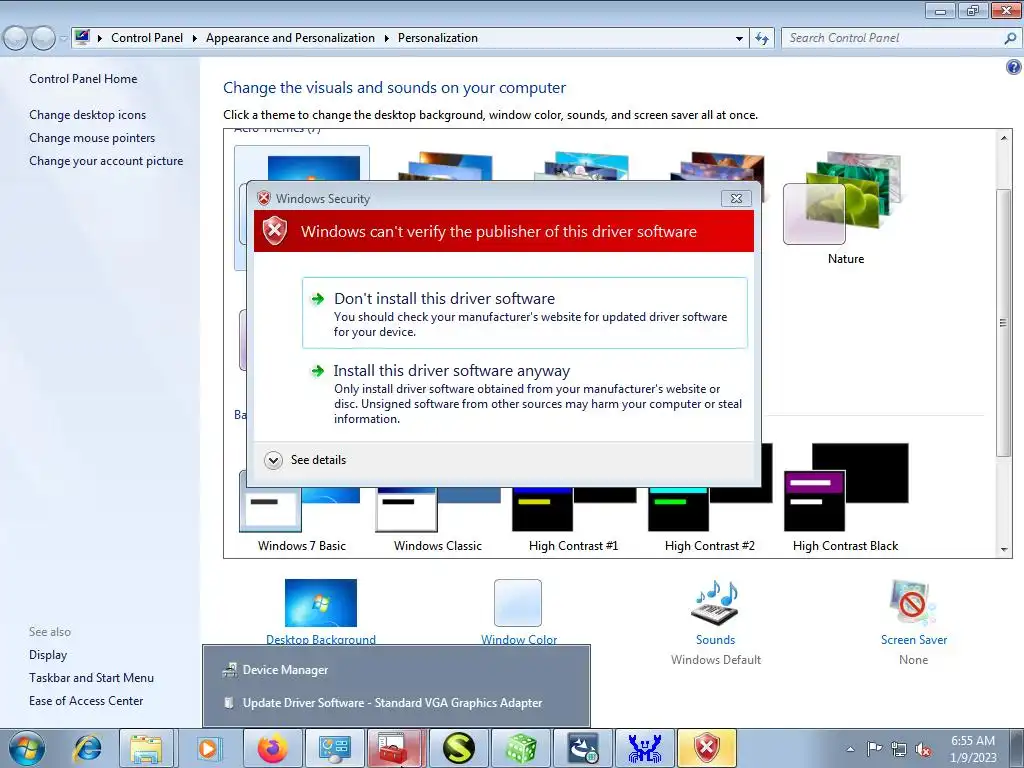Screen dimensions: 1024x768
Task: Launch Windows Media Player from taskbar
Action: coord(209,748)
